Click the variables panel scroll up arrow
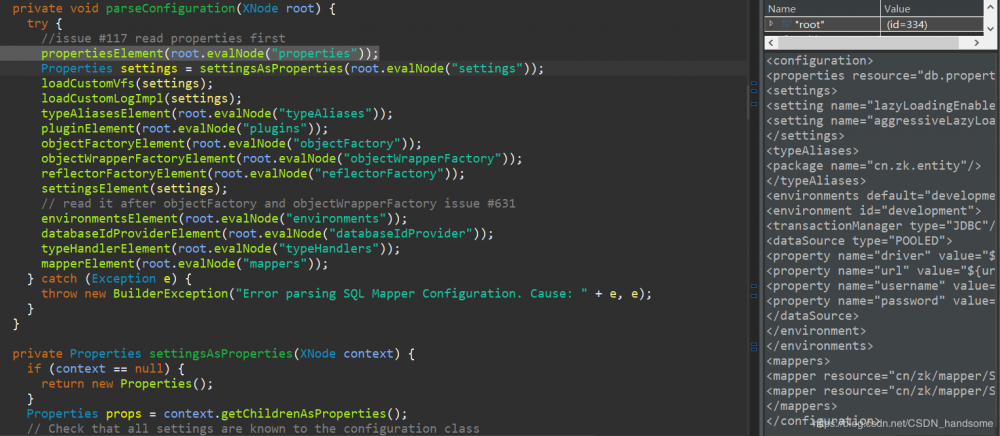This screenshot has height=436, width=1000. [x=991, y=8]
